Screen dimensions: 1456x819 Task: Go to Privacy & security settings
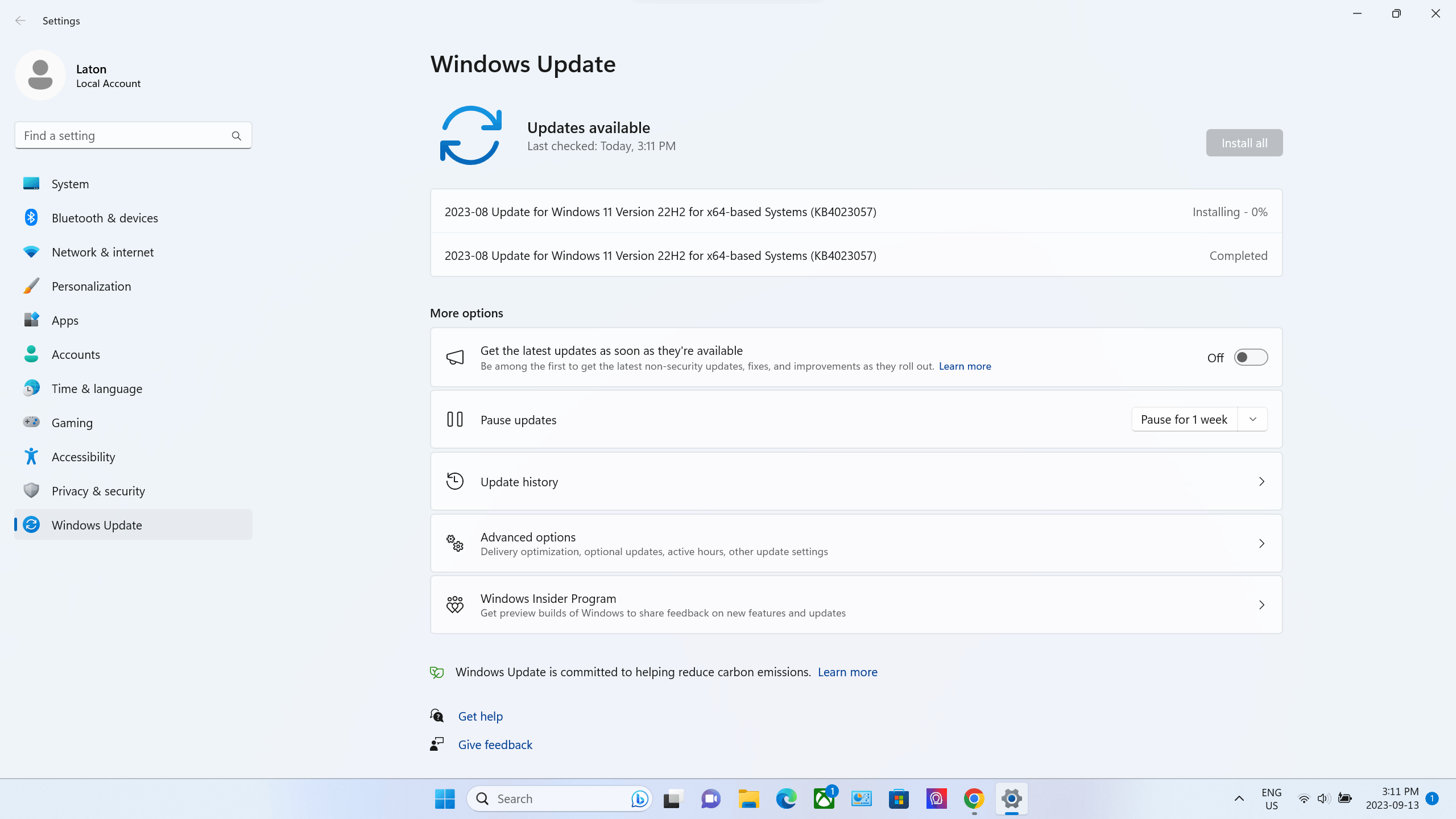[x=98, y=491]
